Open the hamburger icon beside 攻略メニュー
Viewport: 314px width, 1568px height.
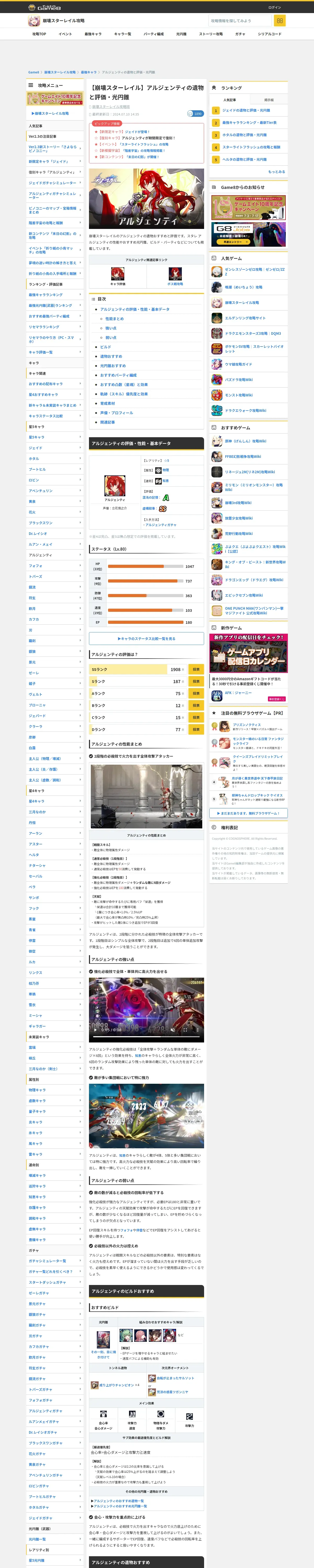[31, 85]
